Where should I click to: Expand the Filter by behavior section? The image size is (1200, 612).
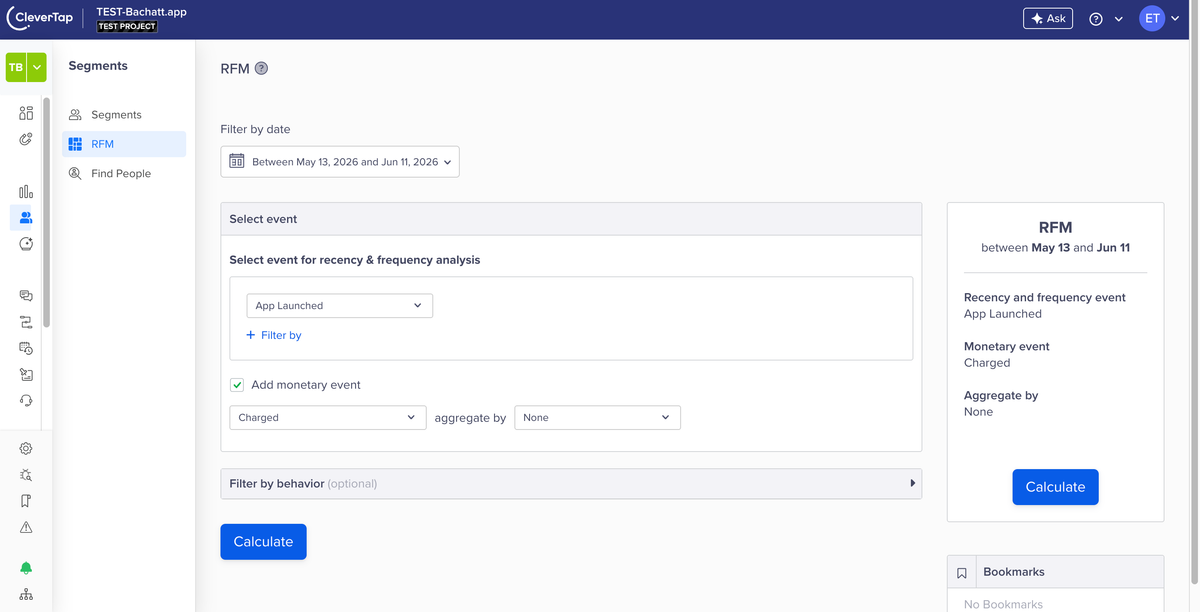click(571, 484)
